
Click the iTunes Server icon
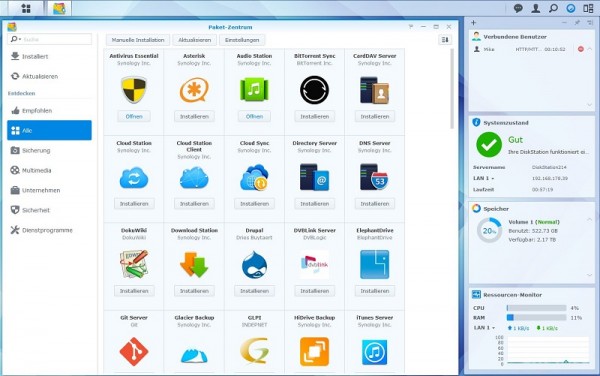coord(375,352)
